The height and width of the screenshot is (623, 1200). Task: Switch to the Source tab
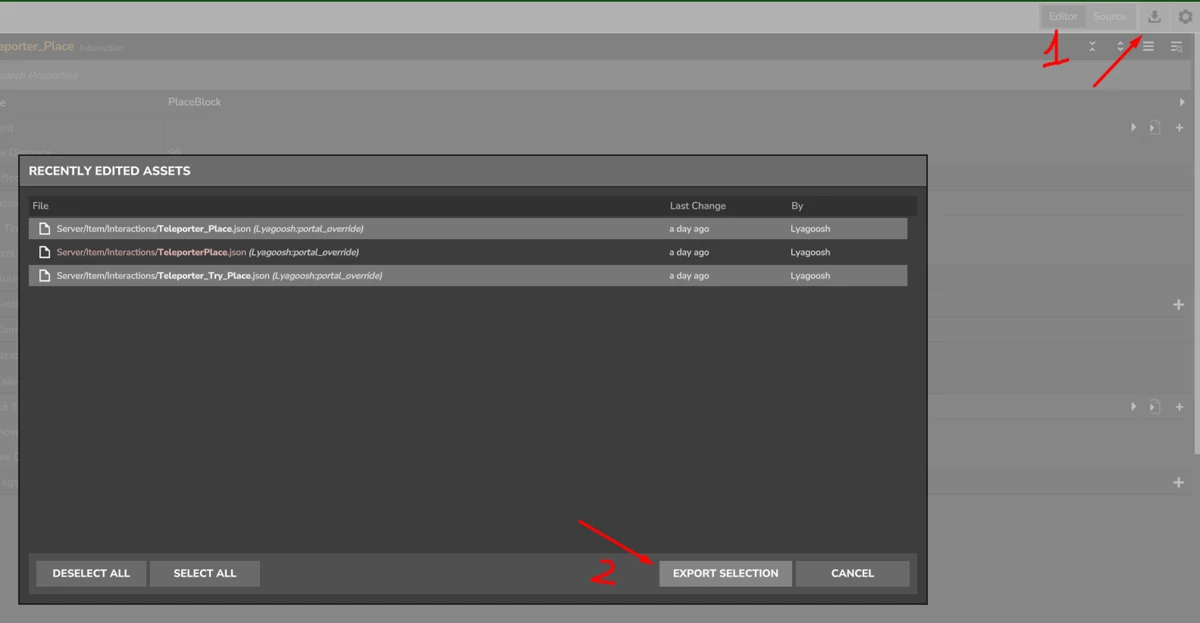pyautogui.click(x=1109, y=17)
